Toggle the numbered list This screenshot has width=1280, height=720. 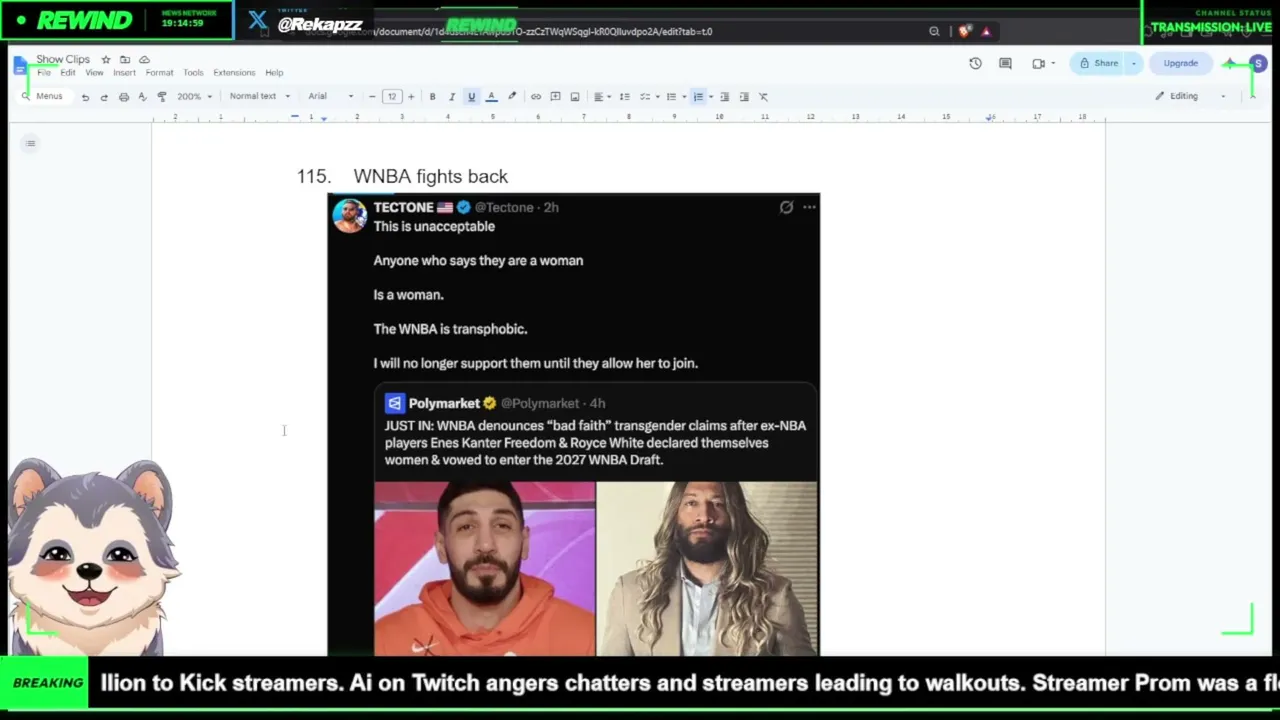click(x=698, y=97)
